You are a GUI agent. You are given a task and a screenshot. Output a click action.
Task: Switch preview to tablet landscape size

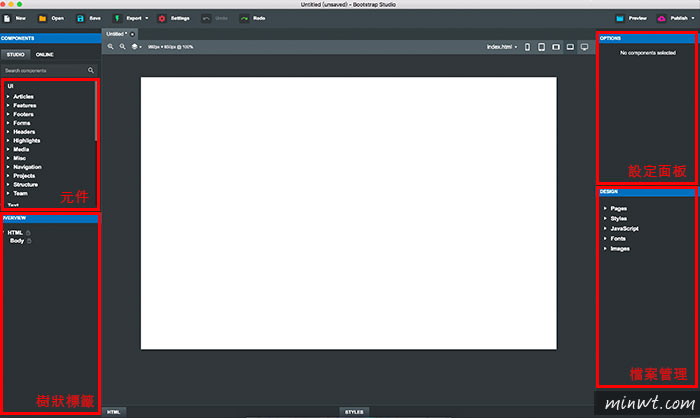click(x=556, y=47)
